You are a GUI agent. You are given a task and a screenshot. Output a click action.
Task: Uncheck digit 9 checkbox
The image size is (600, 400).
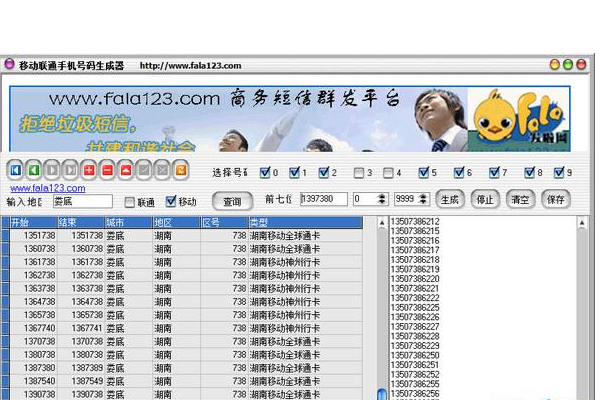click(x=559, y=173)
